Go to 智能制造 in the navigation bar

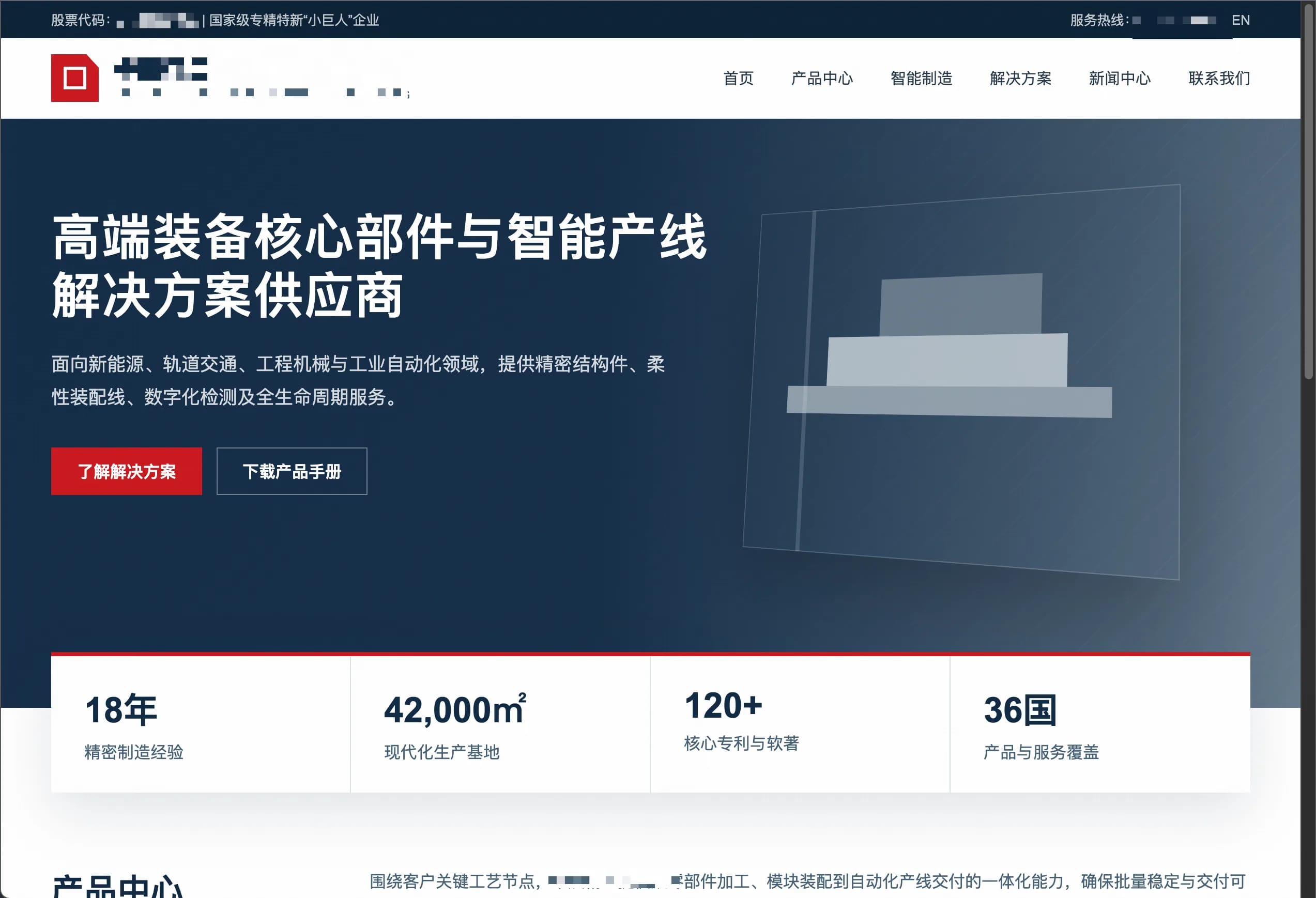(921, 78)
